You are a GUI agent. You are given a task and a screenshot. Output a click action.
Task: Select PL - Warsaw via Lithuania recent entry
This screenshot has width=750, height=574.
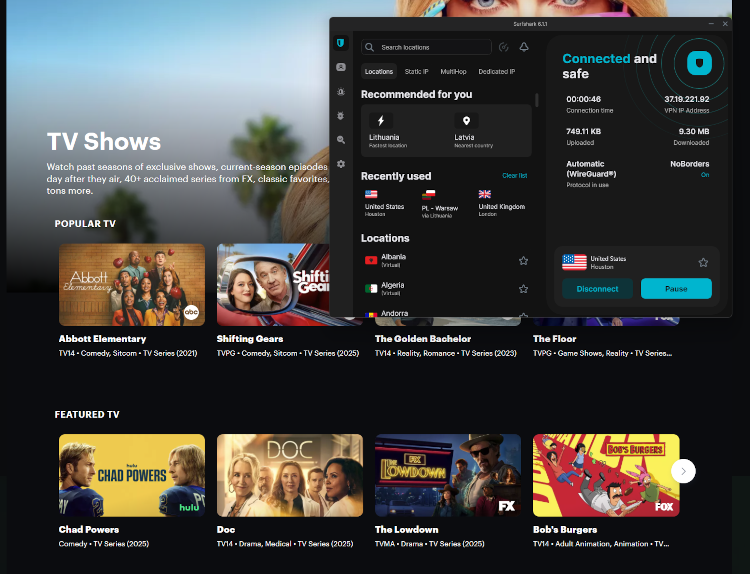[x=440, y=204]
